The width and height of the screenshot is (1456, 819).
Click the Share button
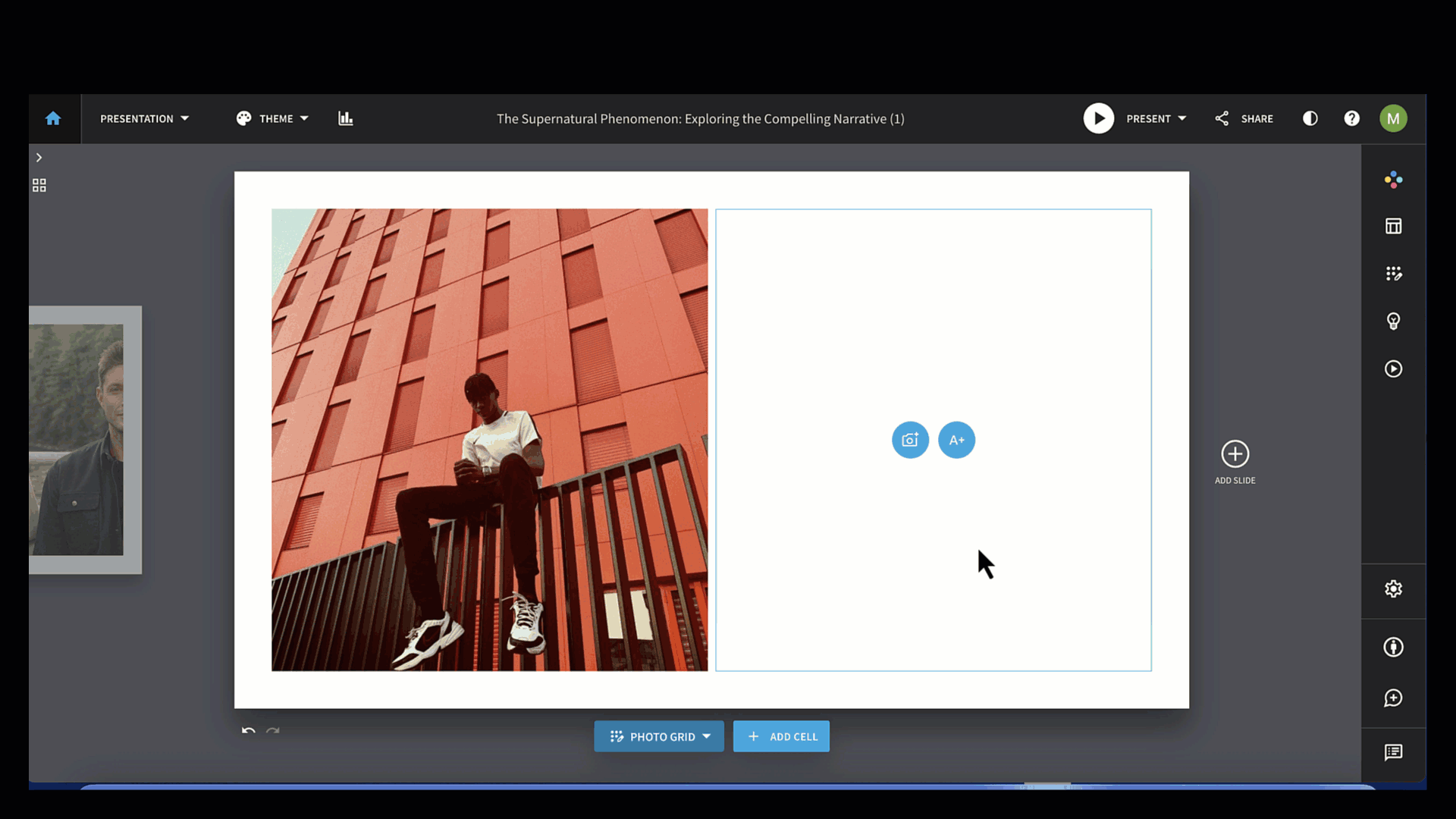[x=1244, y=118]
